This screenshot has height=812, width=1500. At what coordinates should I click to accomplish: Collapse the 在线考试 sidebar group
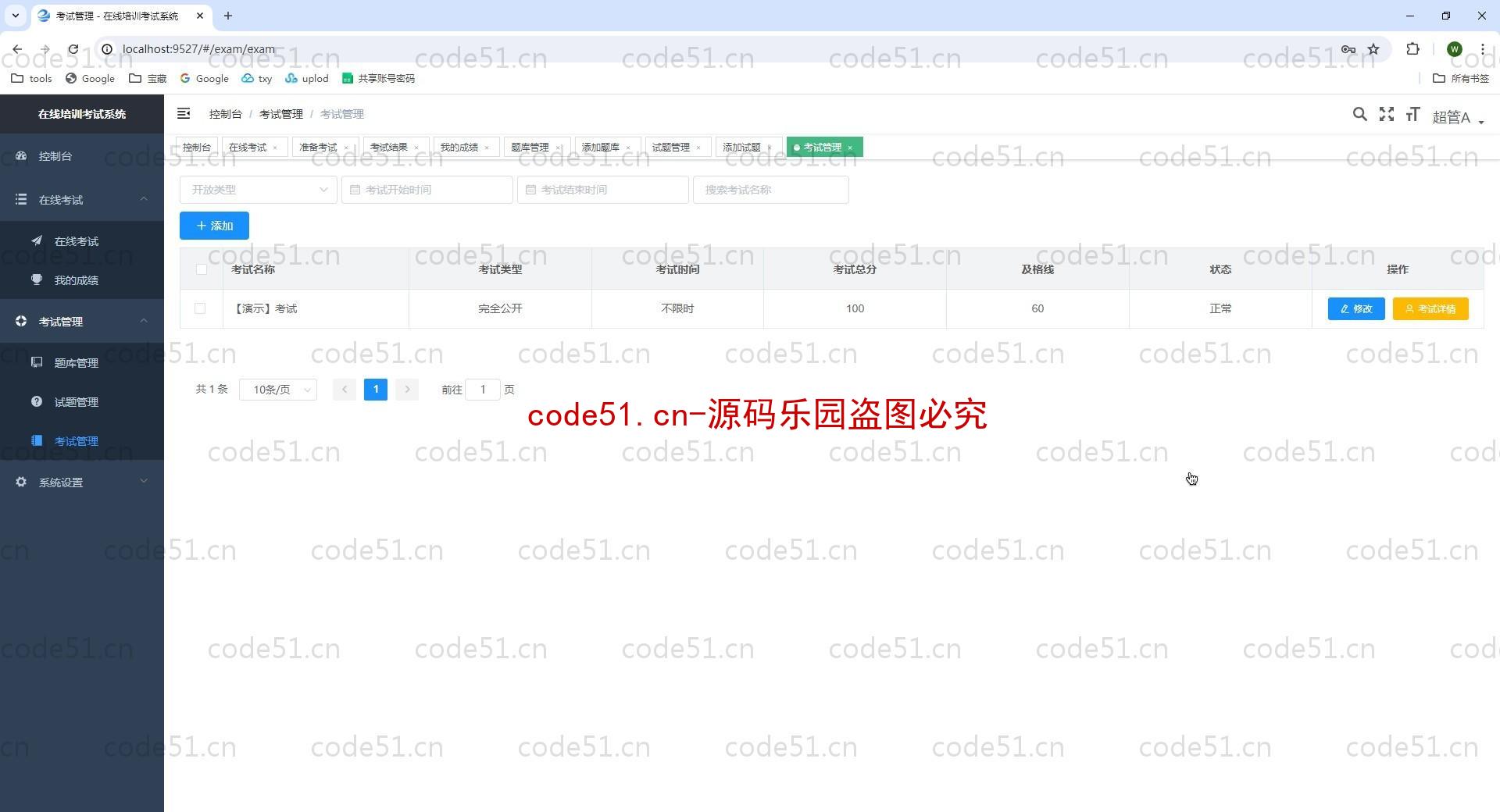(82, 200)
